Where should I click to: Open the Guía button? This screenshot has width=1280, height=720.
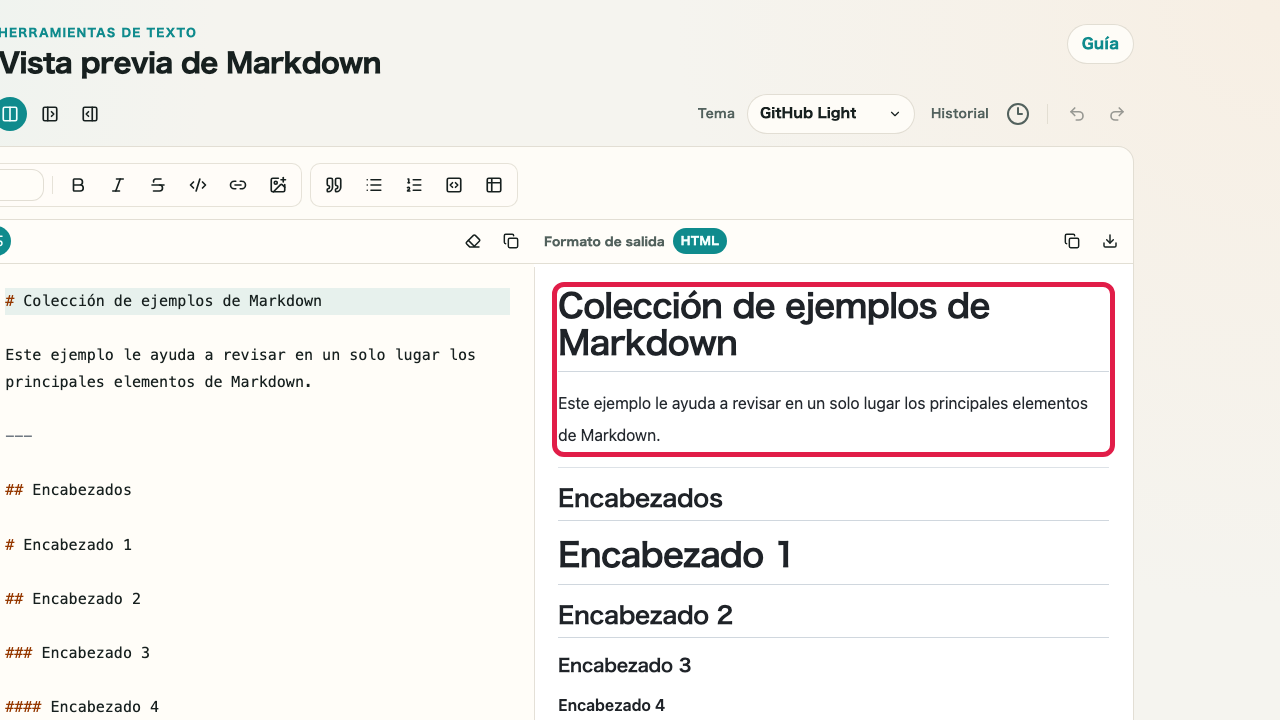click(x=1100, y=44)
